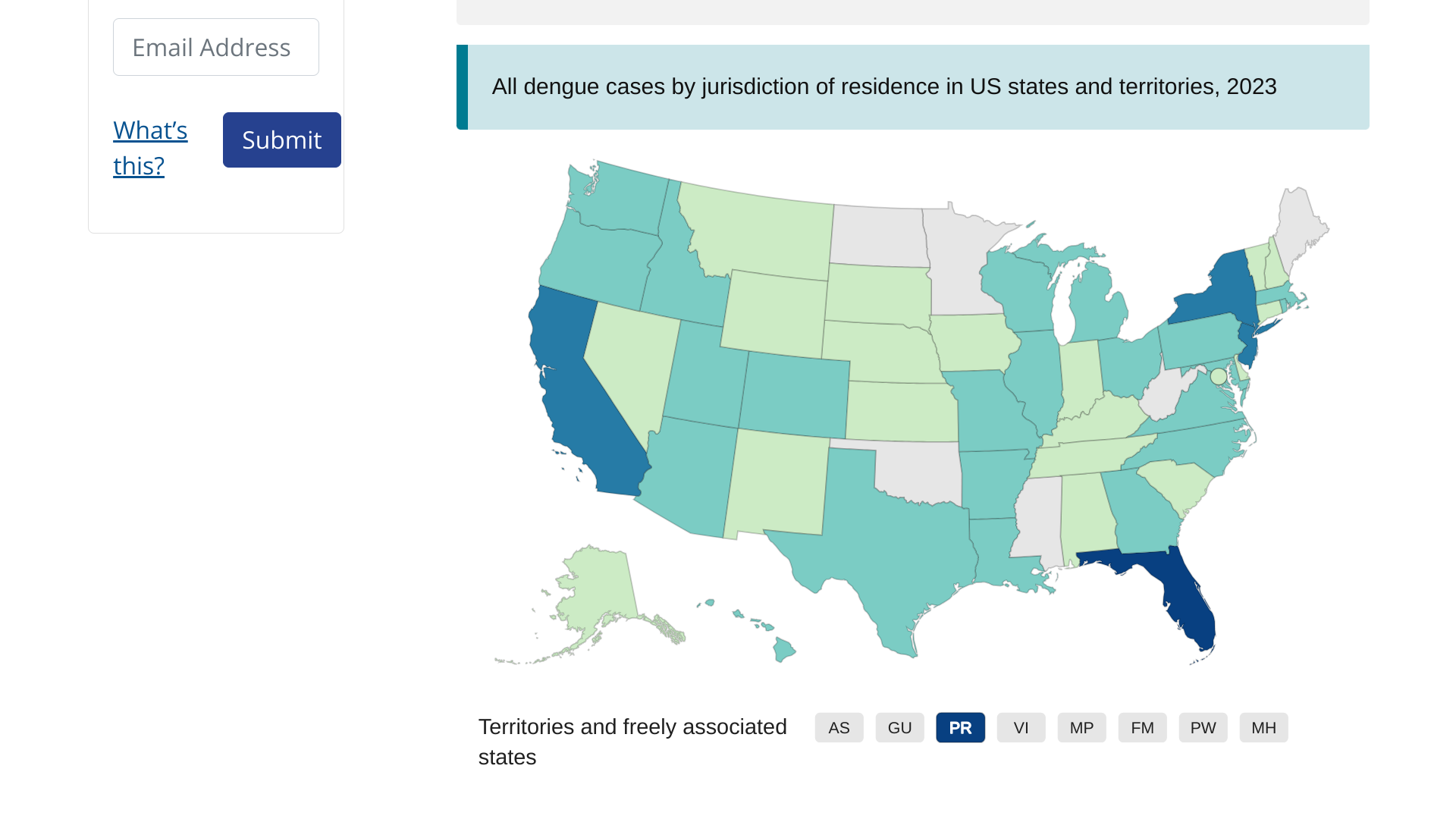
Task: Select Hawaii's Big Island on the map
Action: click(x=783, y=650)
